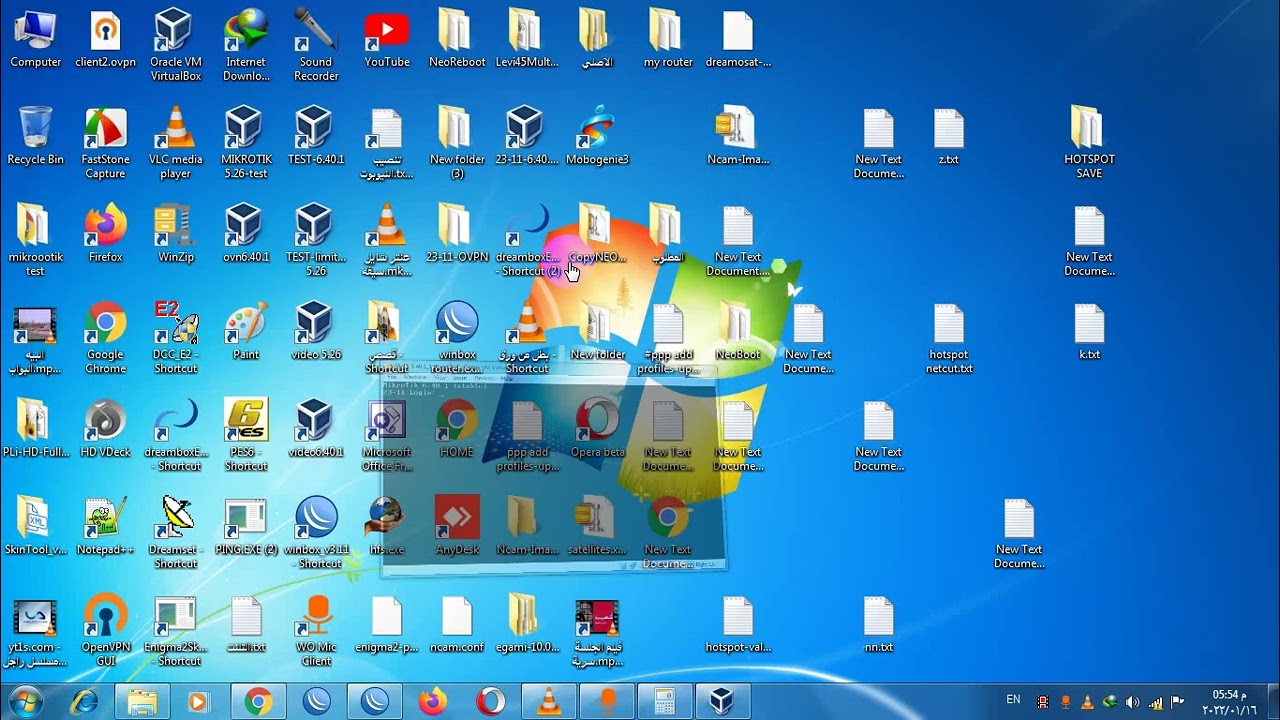The height and width of the screenshot is (720, 1280).
Task: Open the New folder (3) icon
Action: [457, 144]
